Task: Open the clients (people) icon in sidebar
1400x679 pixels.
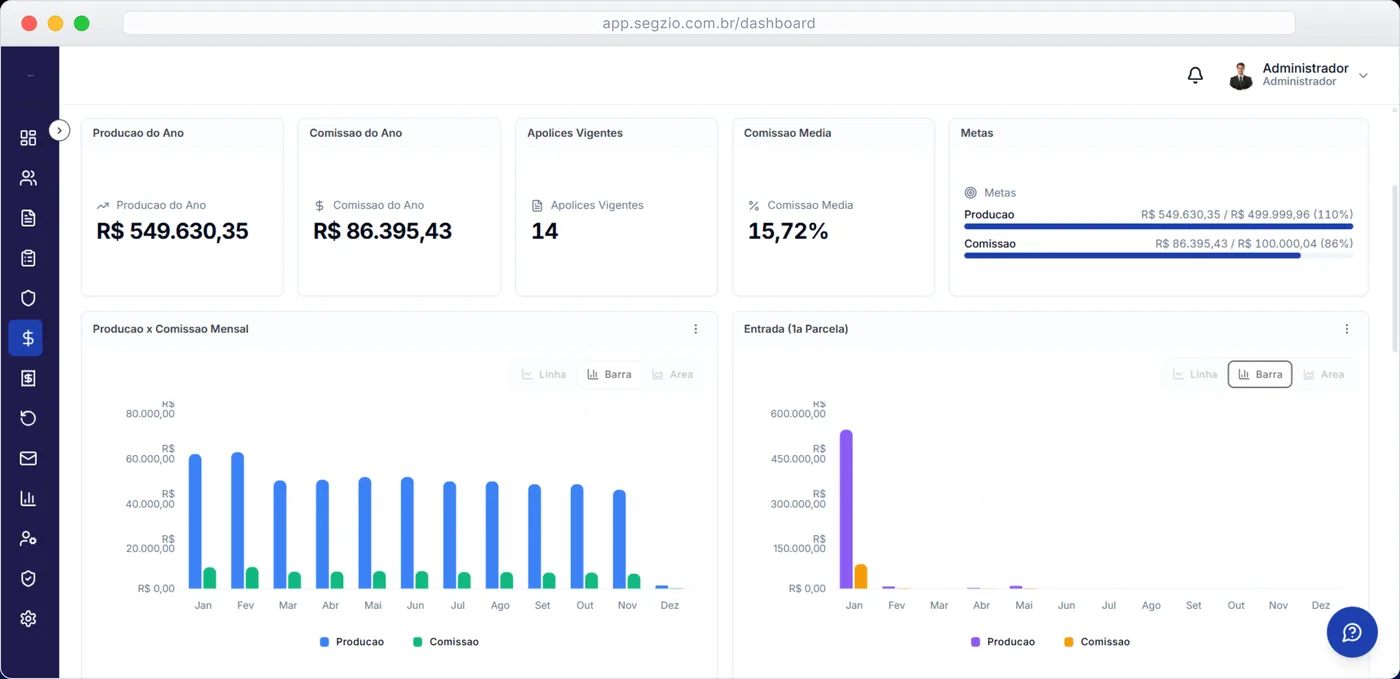Action: (x=28, y=178)
